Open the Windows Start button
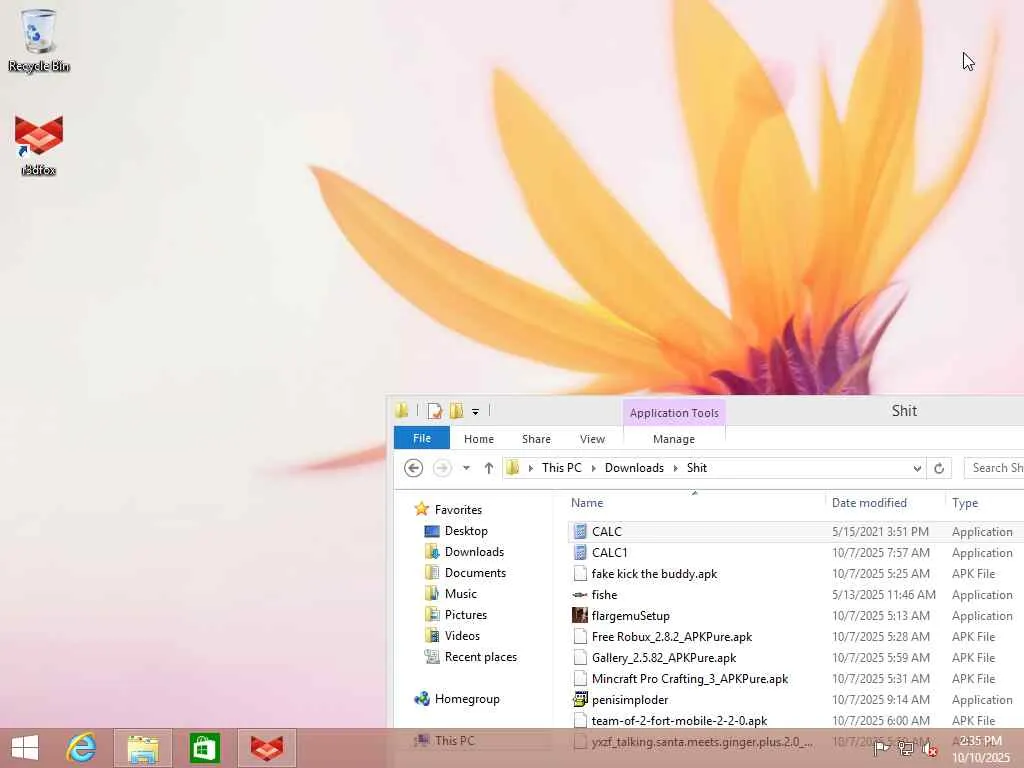 tap(25, 748)
